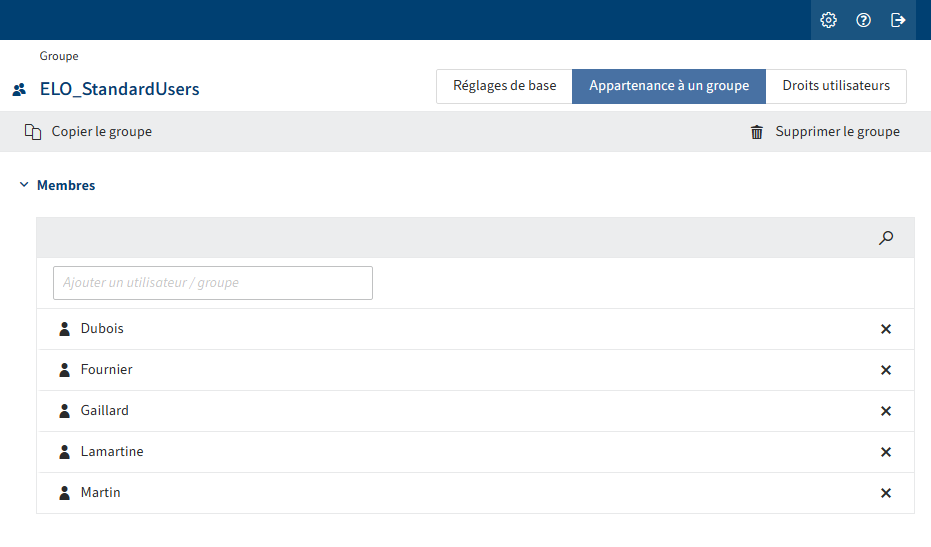Screen dimensions: 931x547
Task: Open the Droits utilisateurs tab
Action: click(836, 86)
